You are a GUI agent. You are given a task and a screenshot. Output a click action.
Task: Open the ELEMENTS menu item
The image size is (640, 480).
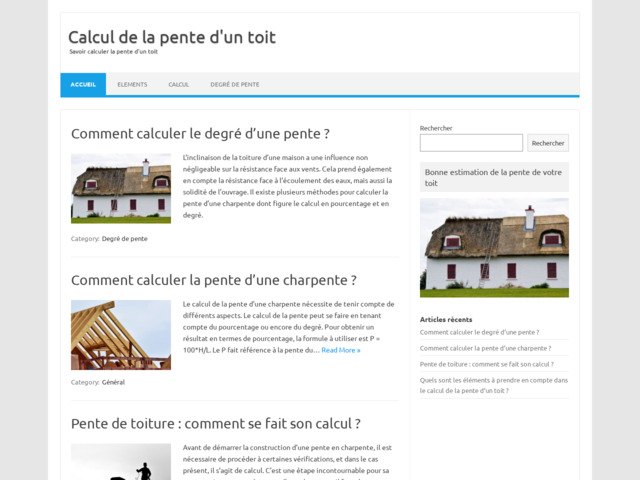pos(132,84)
